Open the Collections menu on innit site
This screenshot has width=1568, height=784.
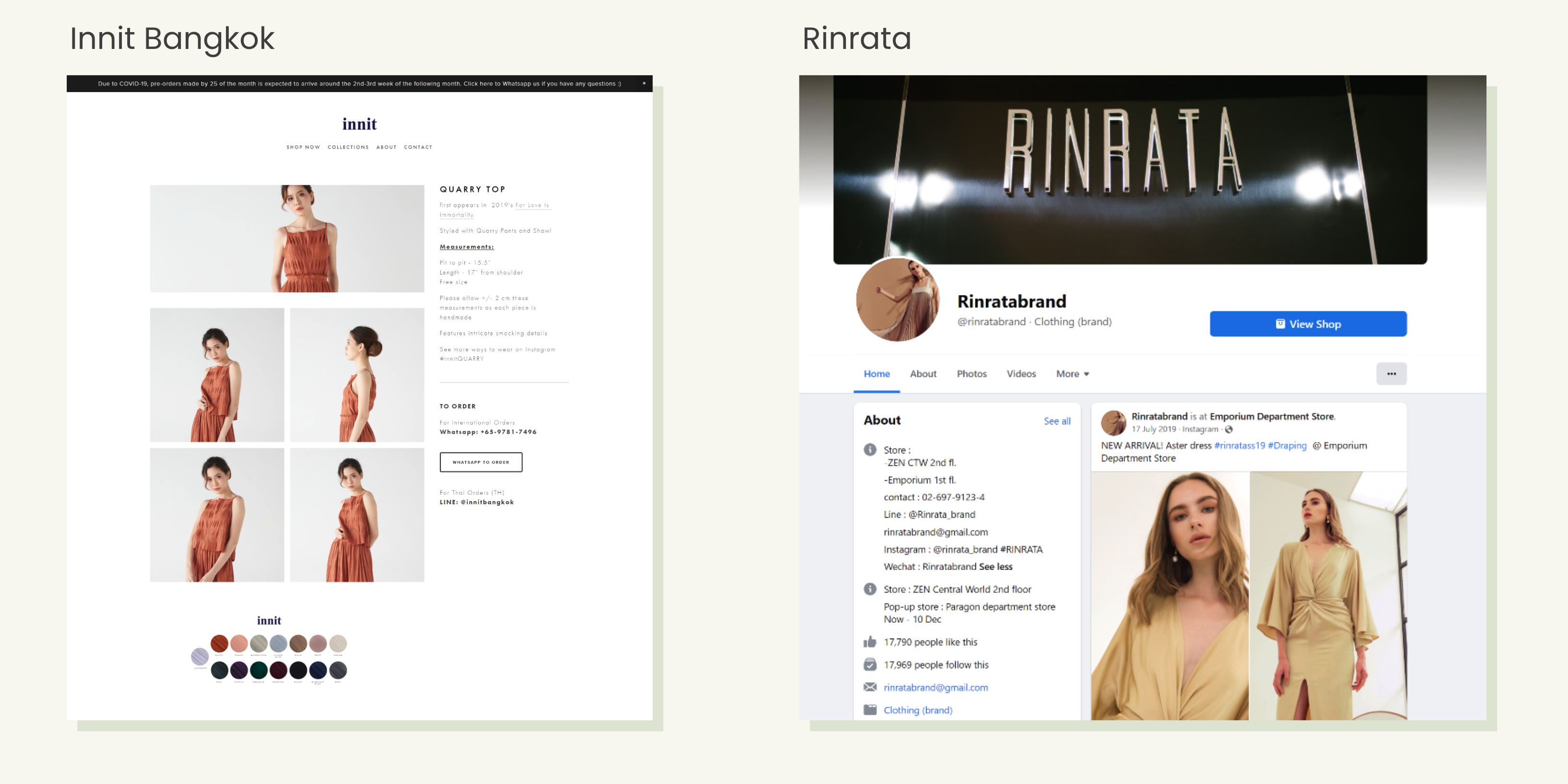pos(348,147)
